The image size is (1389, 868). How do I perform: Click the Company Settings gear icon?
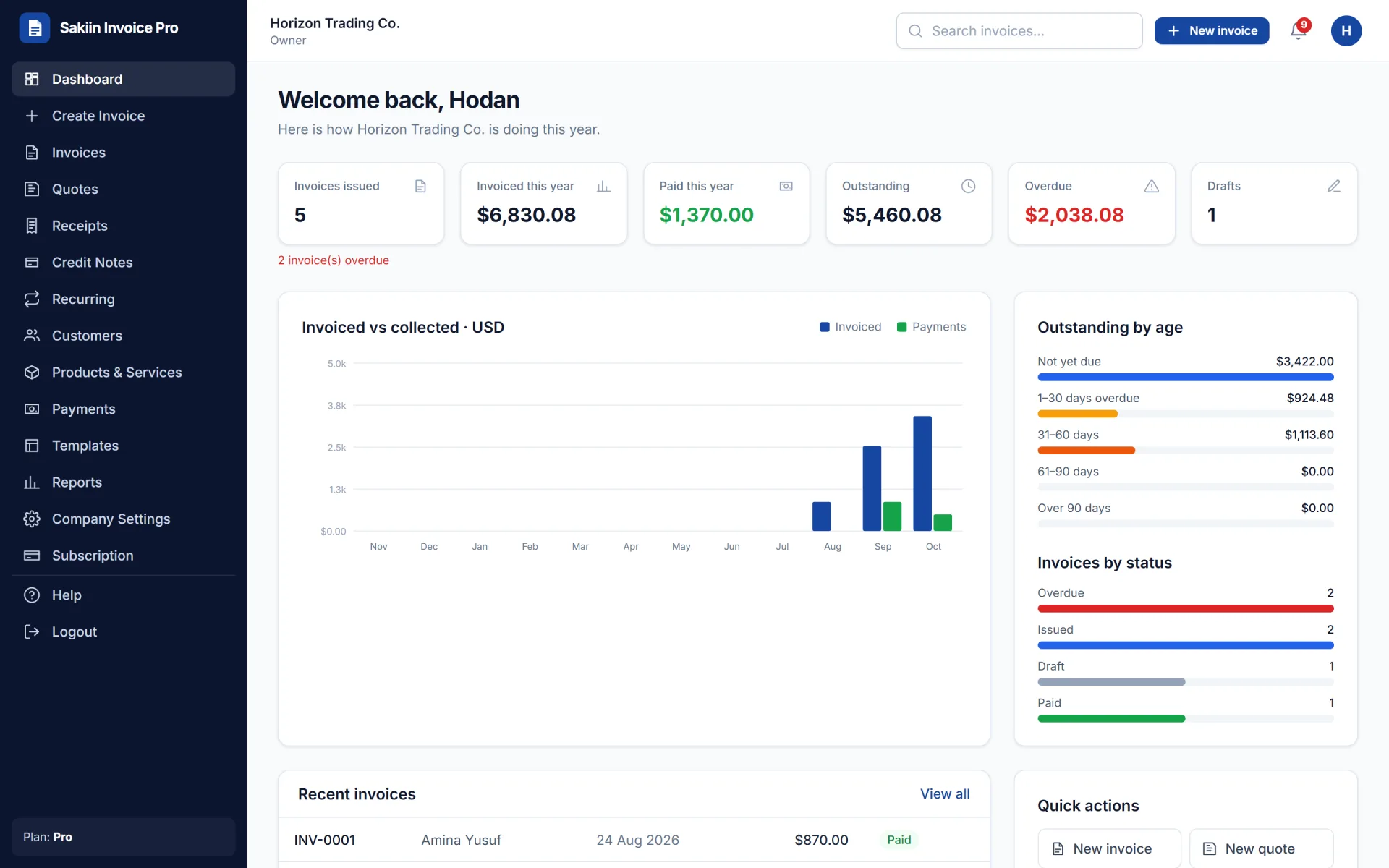32,519
